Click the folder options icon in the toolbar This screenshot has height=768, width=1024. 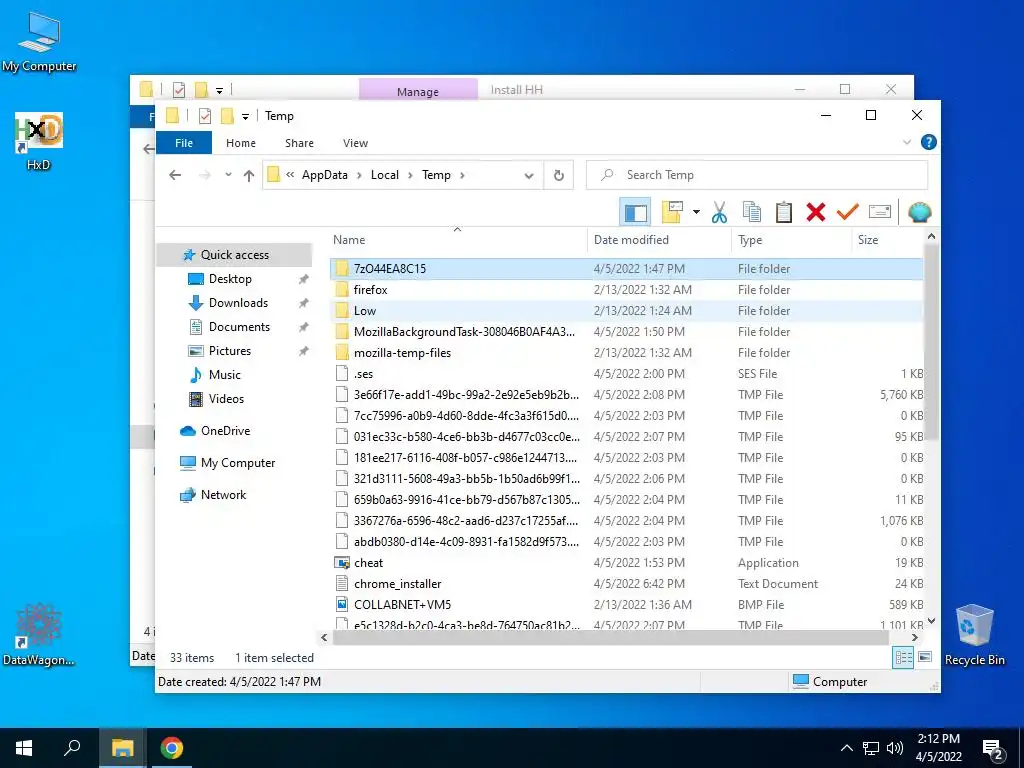click(x=673, y=212)
